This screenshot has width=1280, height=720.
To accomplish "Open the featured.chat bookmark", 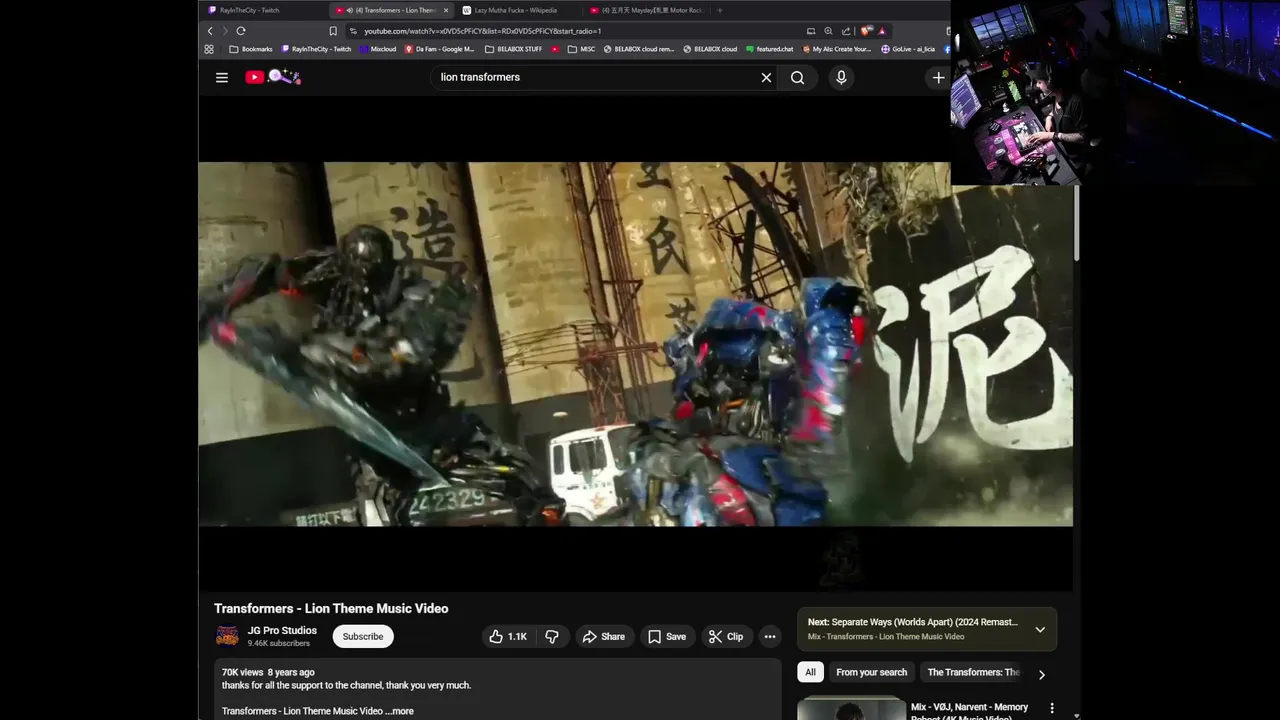I will coord(770,49).
